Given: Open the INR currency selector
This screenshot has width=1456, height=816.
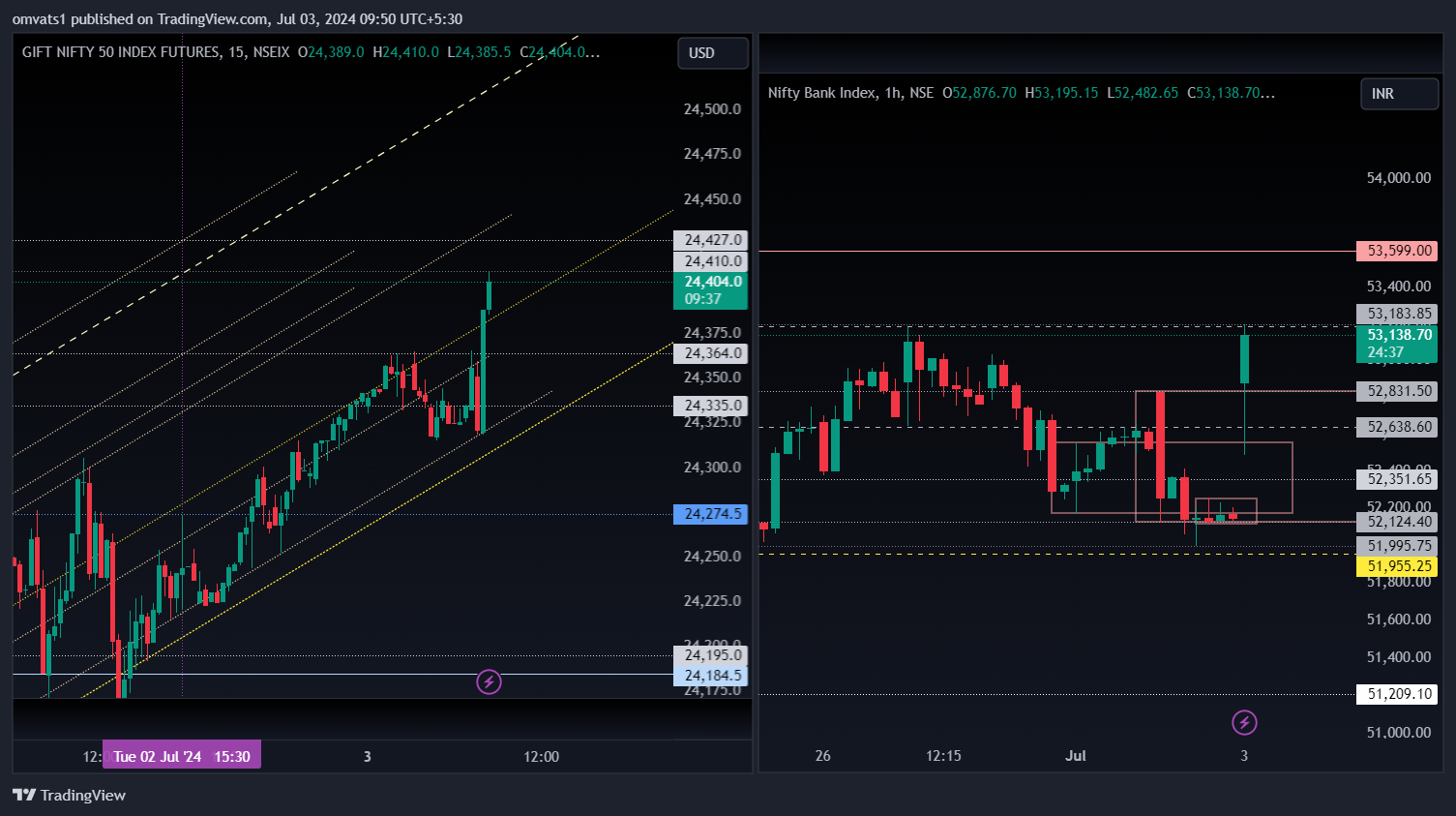Looking at the screenshot, I should (1399, 94).
